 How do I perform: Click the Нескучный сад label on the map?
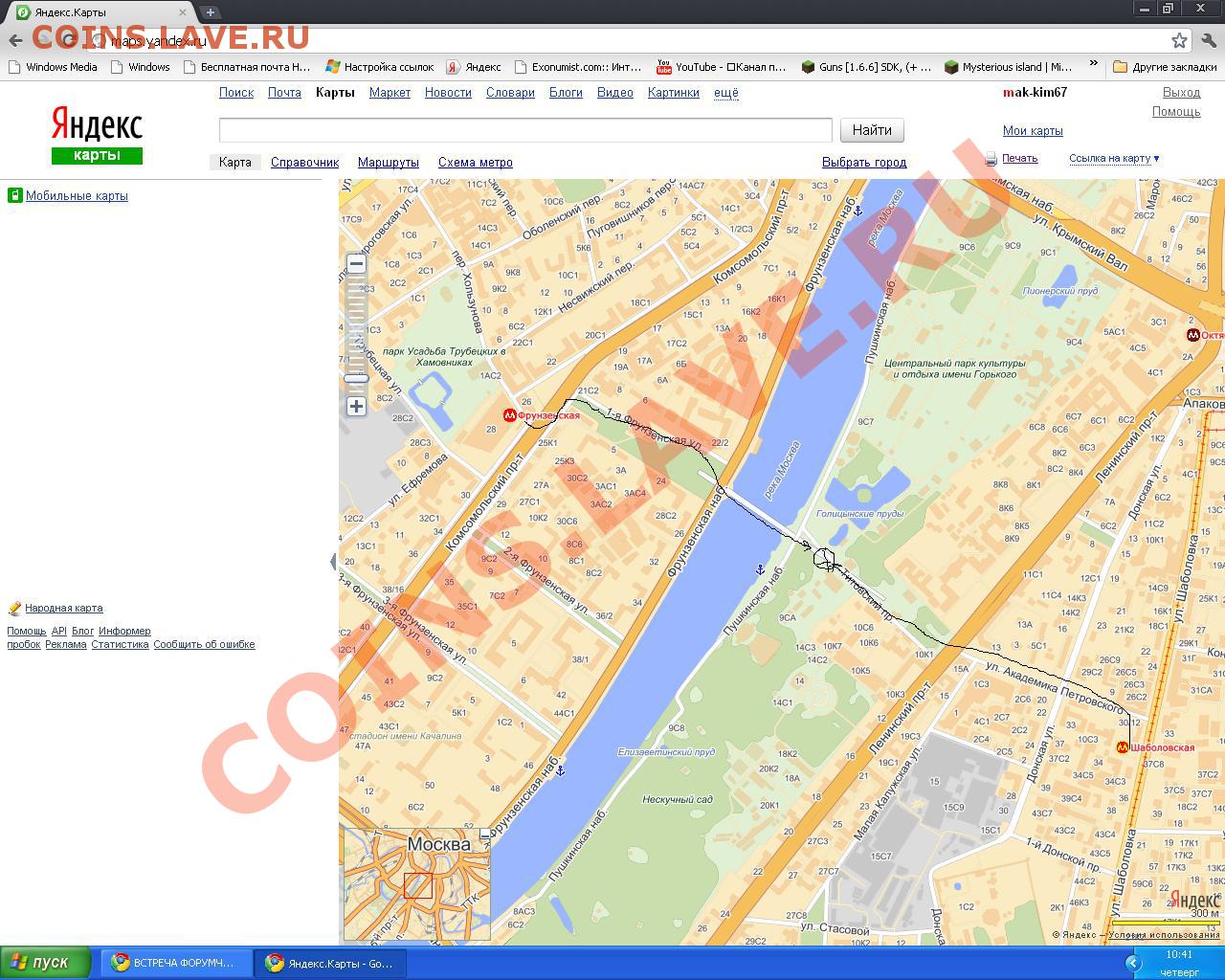(678, 800)
